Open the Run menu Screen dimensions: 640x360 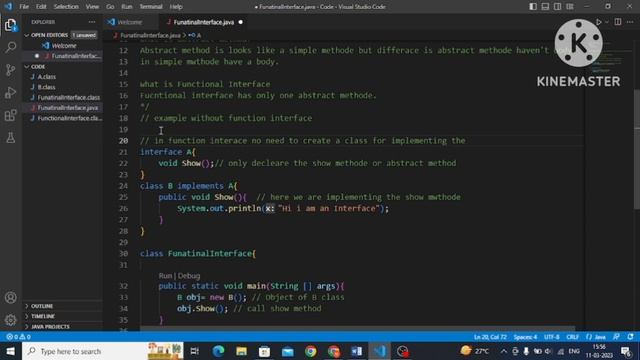[127, 7]
